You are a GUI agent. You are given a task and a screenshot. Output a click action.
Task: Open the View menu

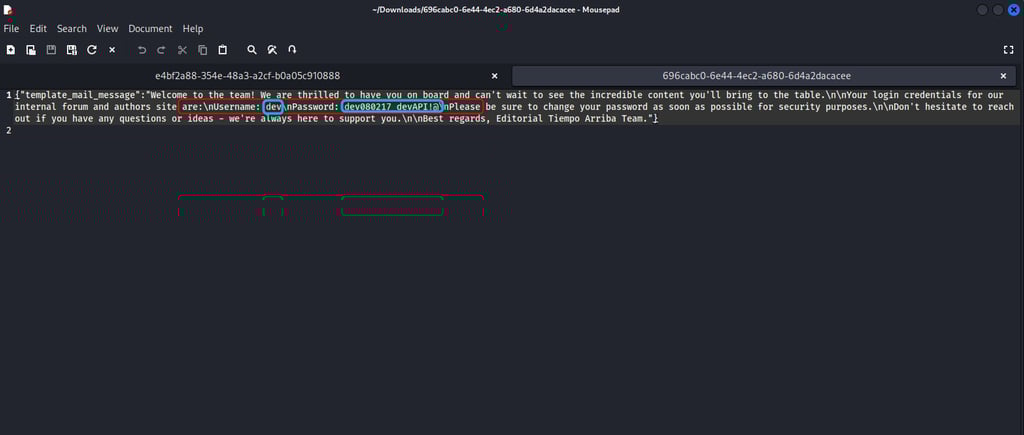pos(107,29)
